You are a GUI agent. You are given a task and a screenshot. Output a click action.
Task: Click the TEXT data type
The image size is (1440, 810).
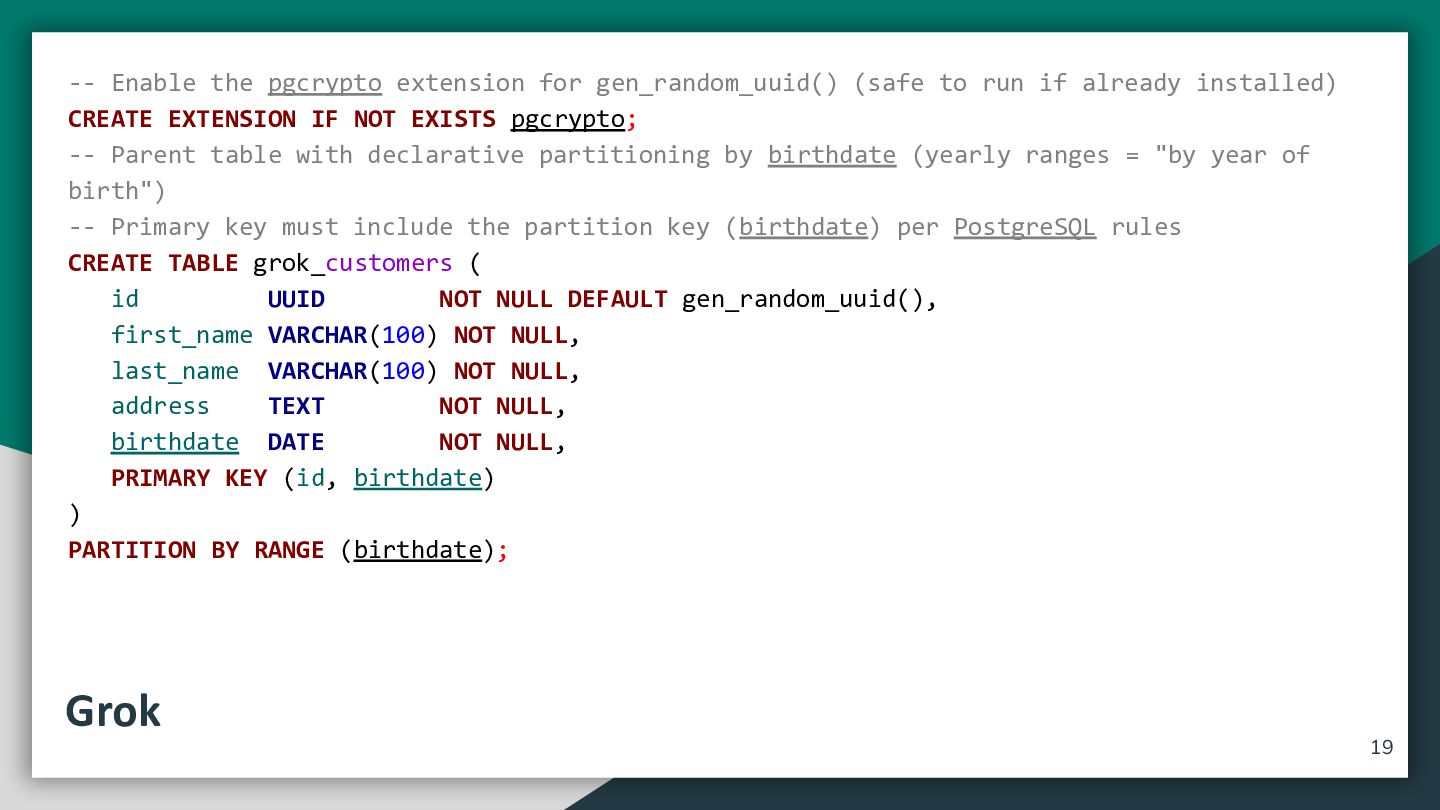(x=296, y=406)
